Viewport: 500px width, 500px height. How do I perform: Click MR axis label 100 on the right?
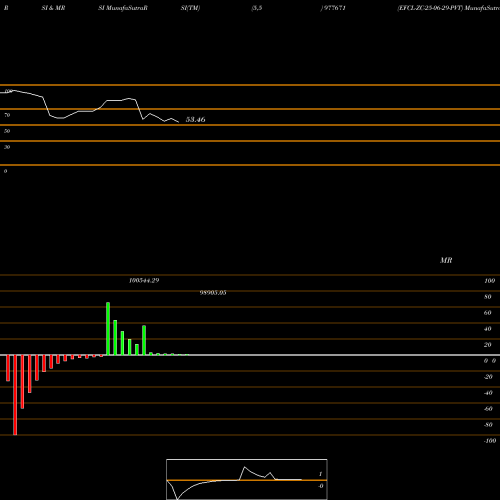[x=489, y=281]
